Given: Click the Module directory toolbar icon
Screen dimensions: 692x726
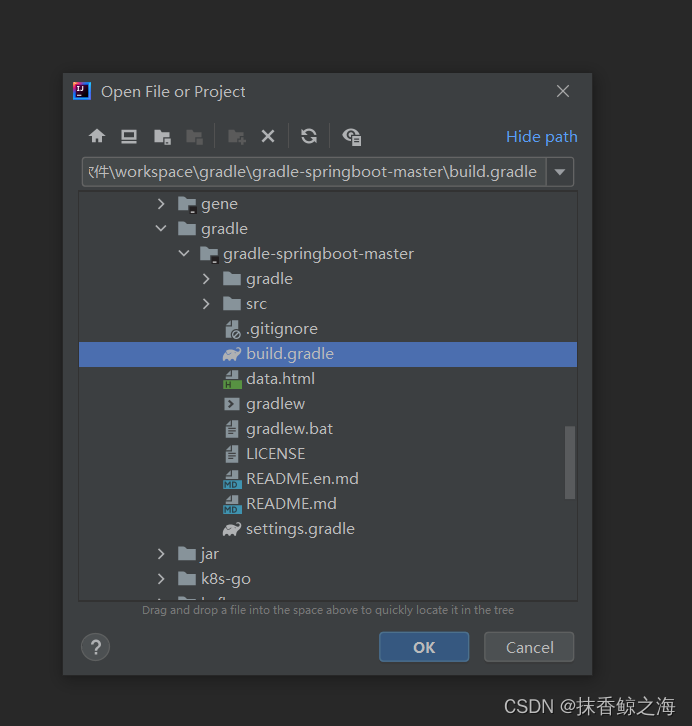Looking at the screenshot, I should click(x=194, y=137).
